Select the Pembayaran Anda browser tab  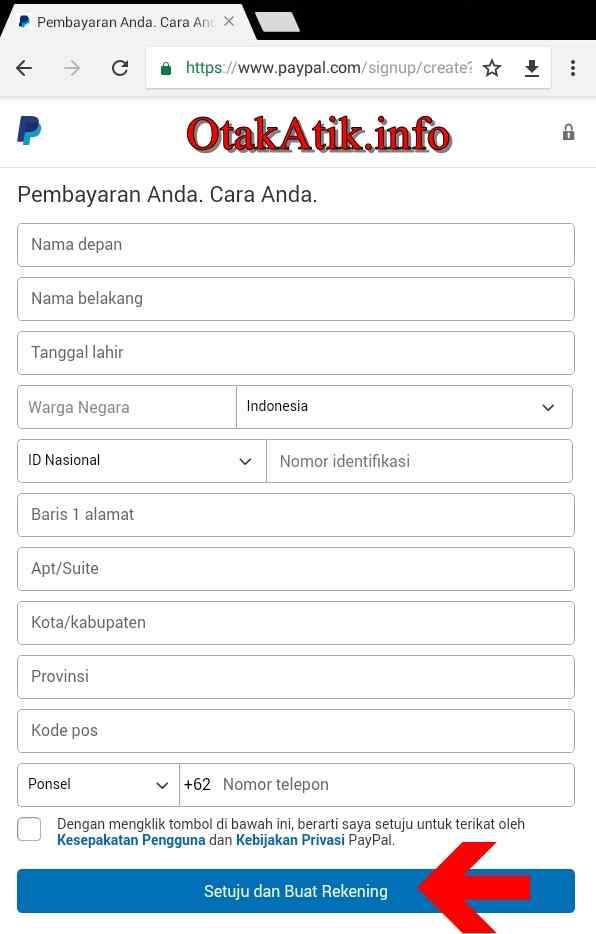click(125, 23)
